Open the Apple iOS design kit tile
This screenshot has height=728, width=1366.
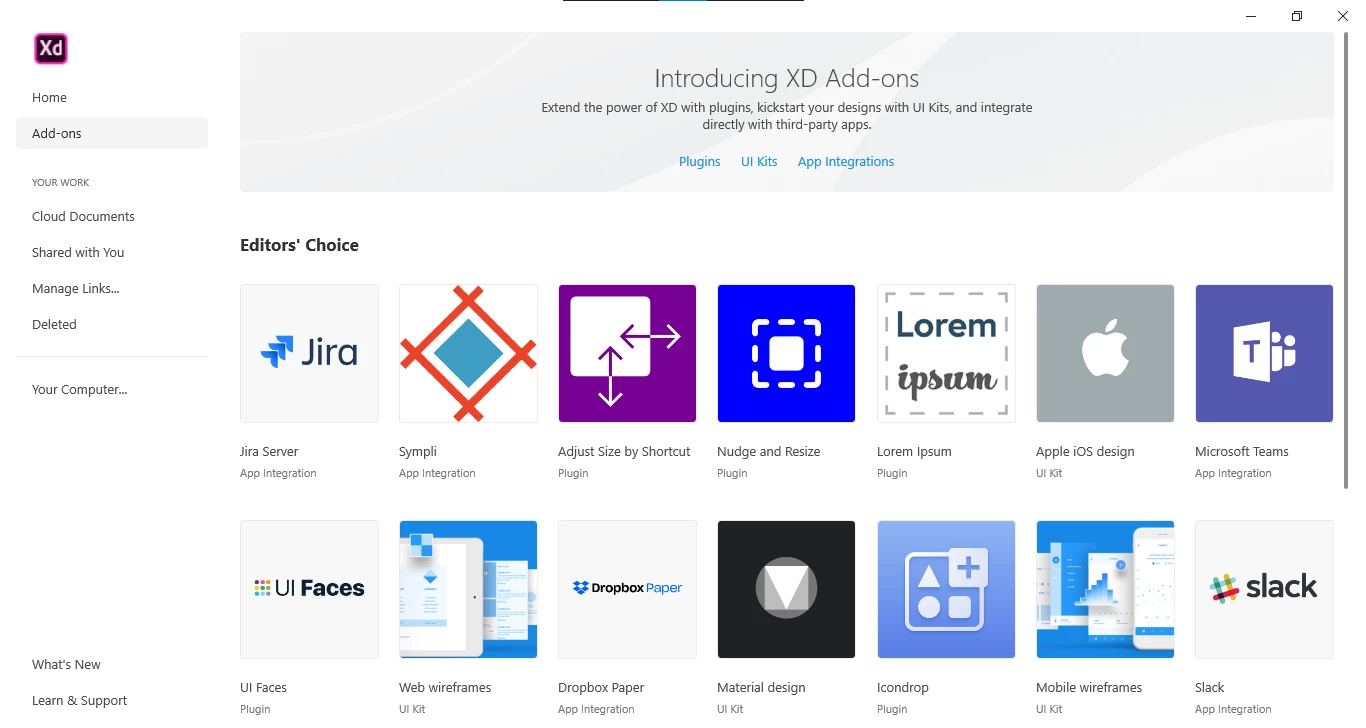click(x=1105, y=353)
